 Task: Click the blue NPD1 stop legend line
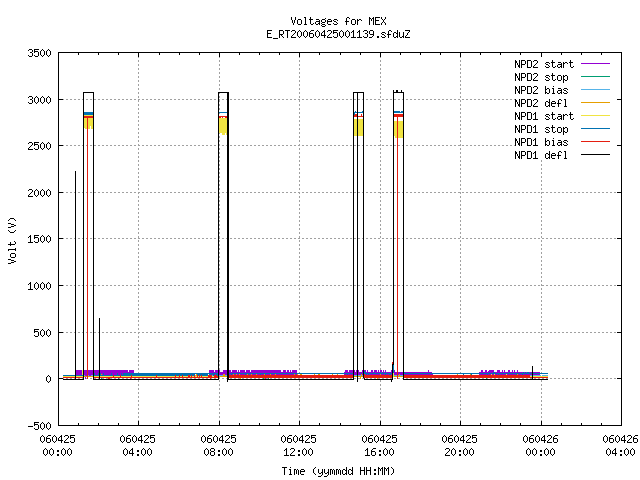(595, 129)
